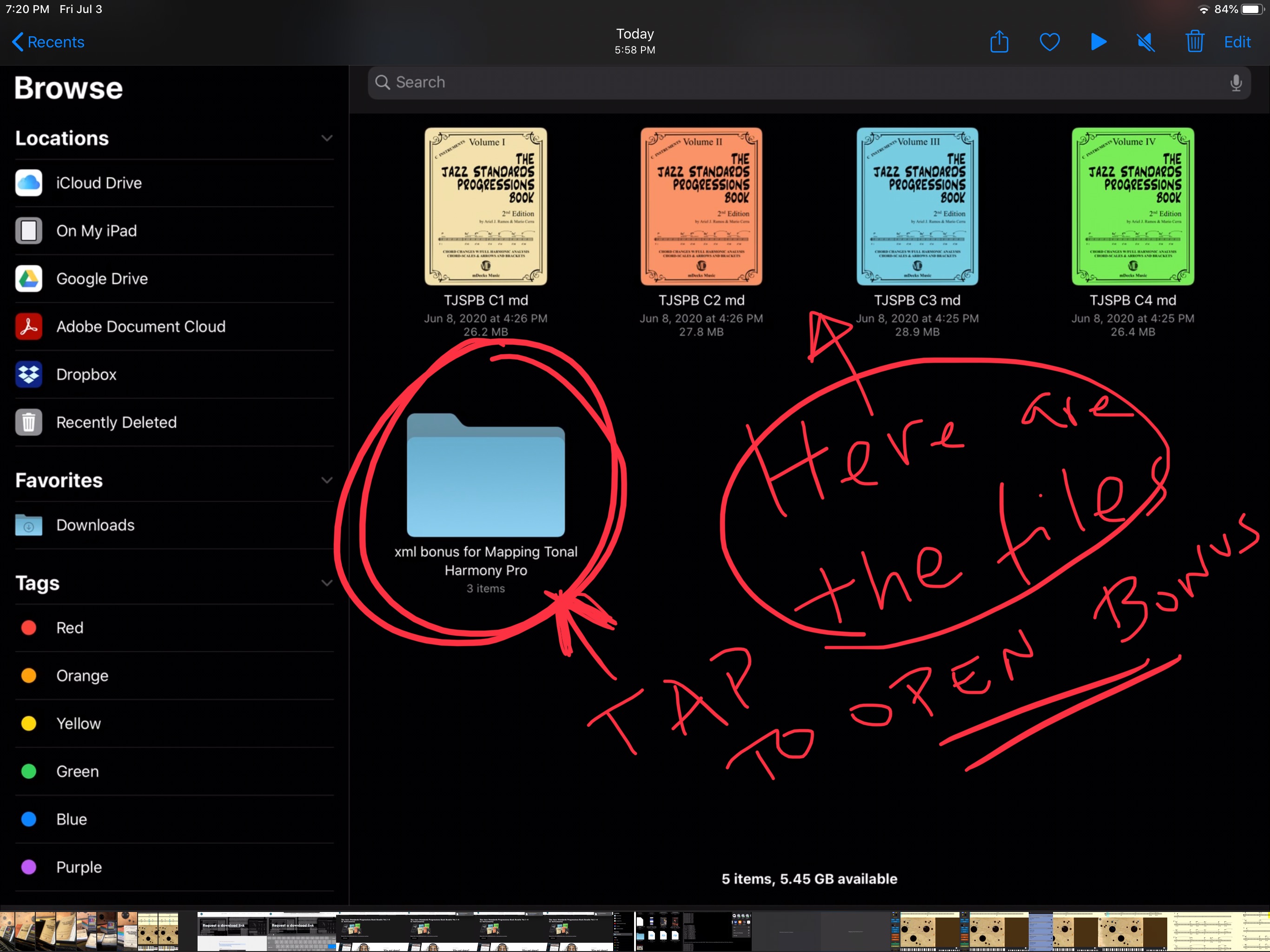1270x952 pixels.
Task: Favorite the photo with the heart icon
Action: pyautogui.click(x=1050, y=42)
